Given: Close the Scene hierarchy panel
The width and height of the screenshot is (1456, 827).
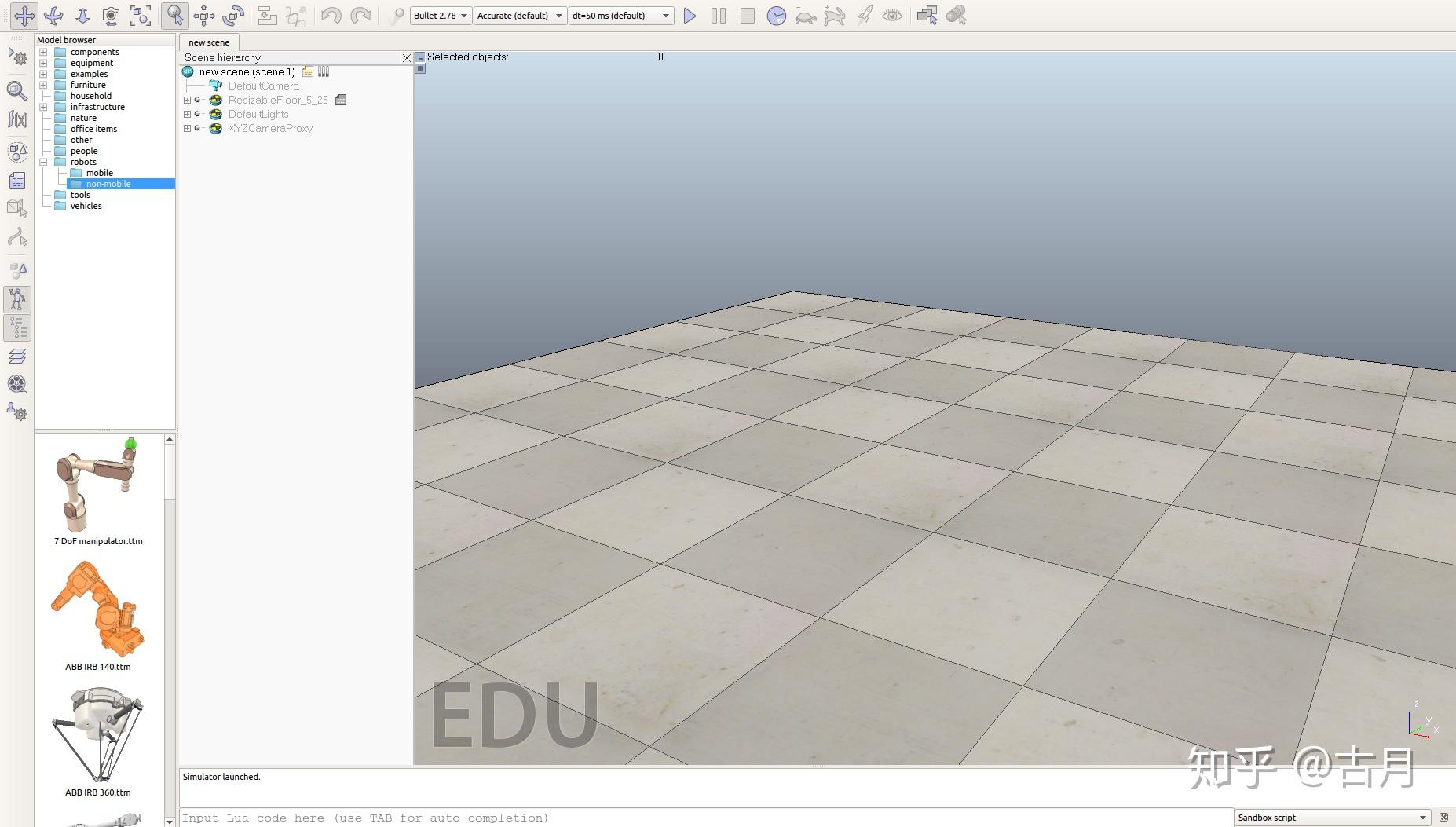Looking at the screenshot, I should [406, 58].
